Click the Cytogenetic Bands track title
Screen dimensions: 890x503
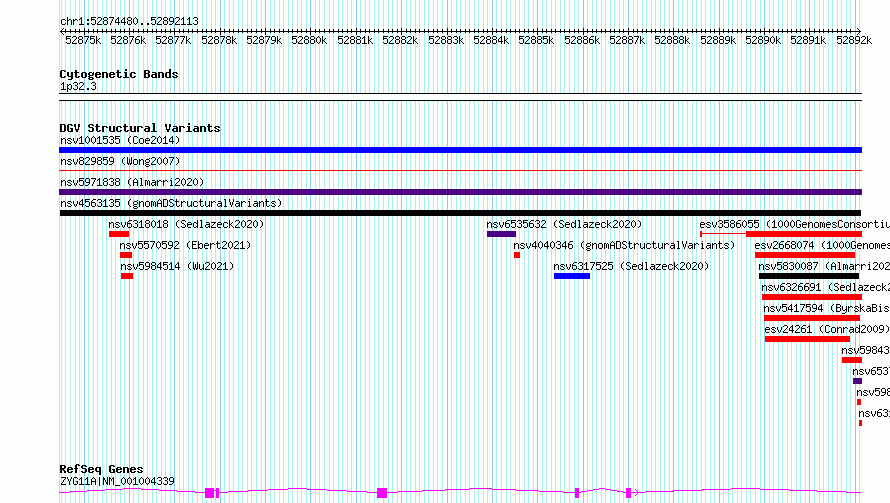[x=119, y=74]
